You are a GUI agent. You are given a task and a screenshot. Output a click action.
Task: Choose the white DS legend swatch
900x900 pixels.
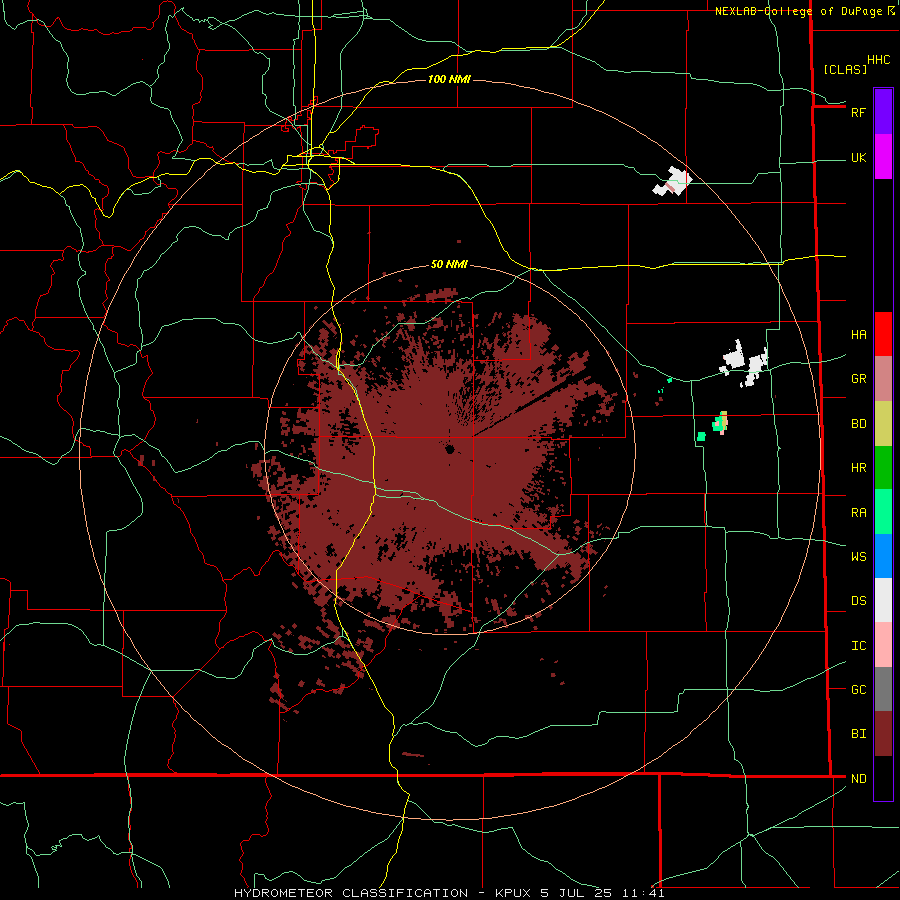(883, 600)
